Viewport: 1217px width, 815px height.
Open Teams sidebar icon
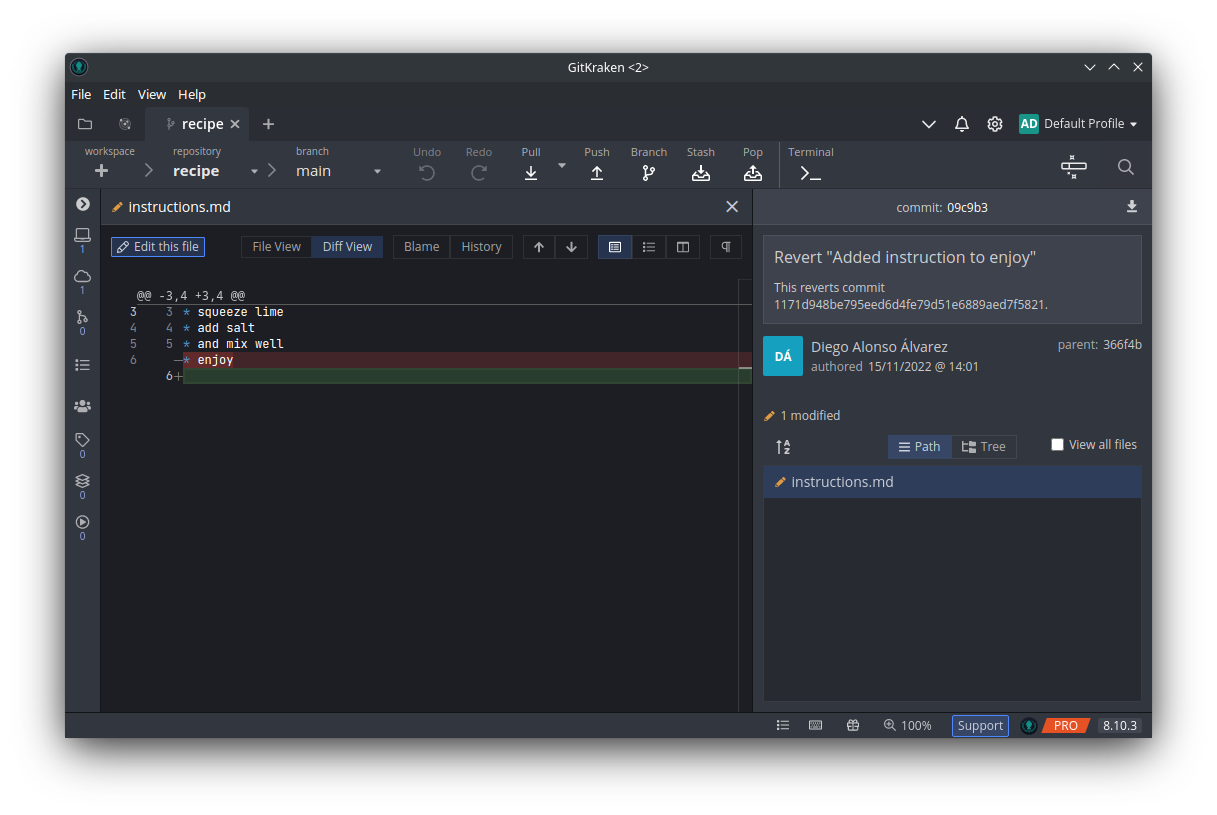83,406
